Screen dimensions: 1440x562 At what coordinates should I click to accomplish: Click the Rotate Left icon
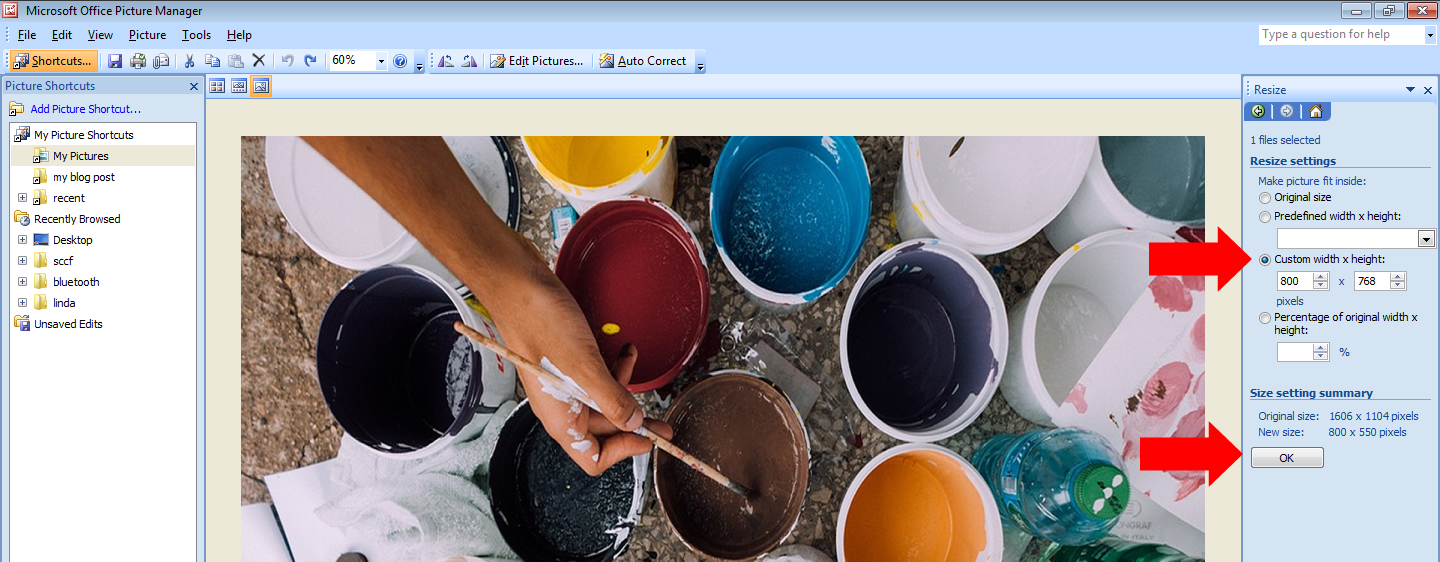[x=446, y=61]
